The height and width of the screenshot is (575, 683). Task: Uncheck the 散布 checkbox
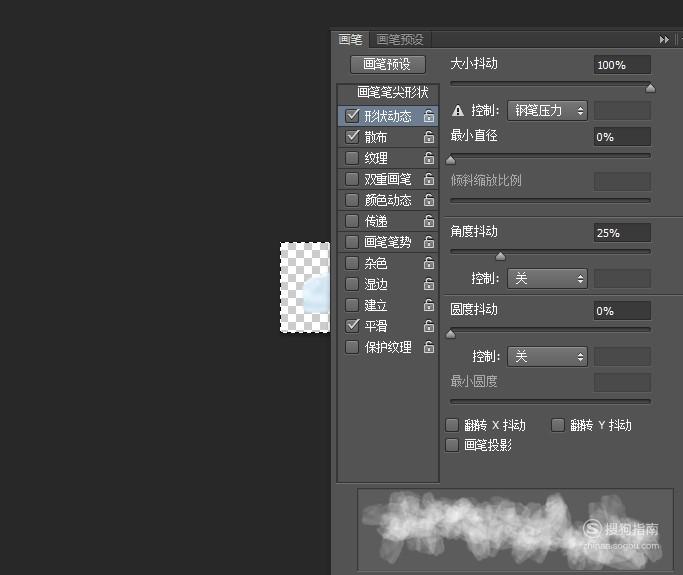[352, 137]
